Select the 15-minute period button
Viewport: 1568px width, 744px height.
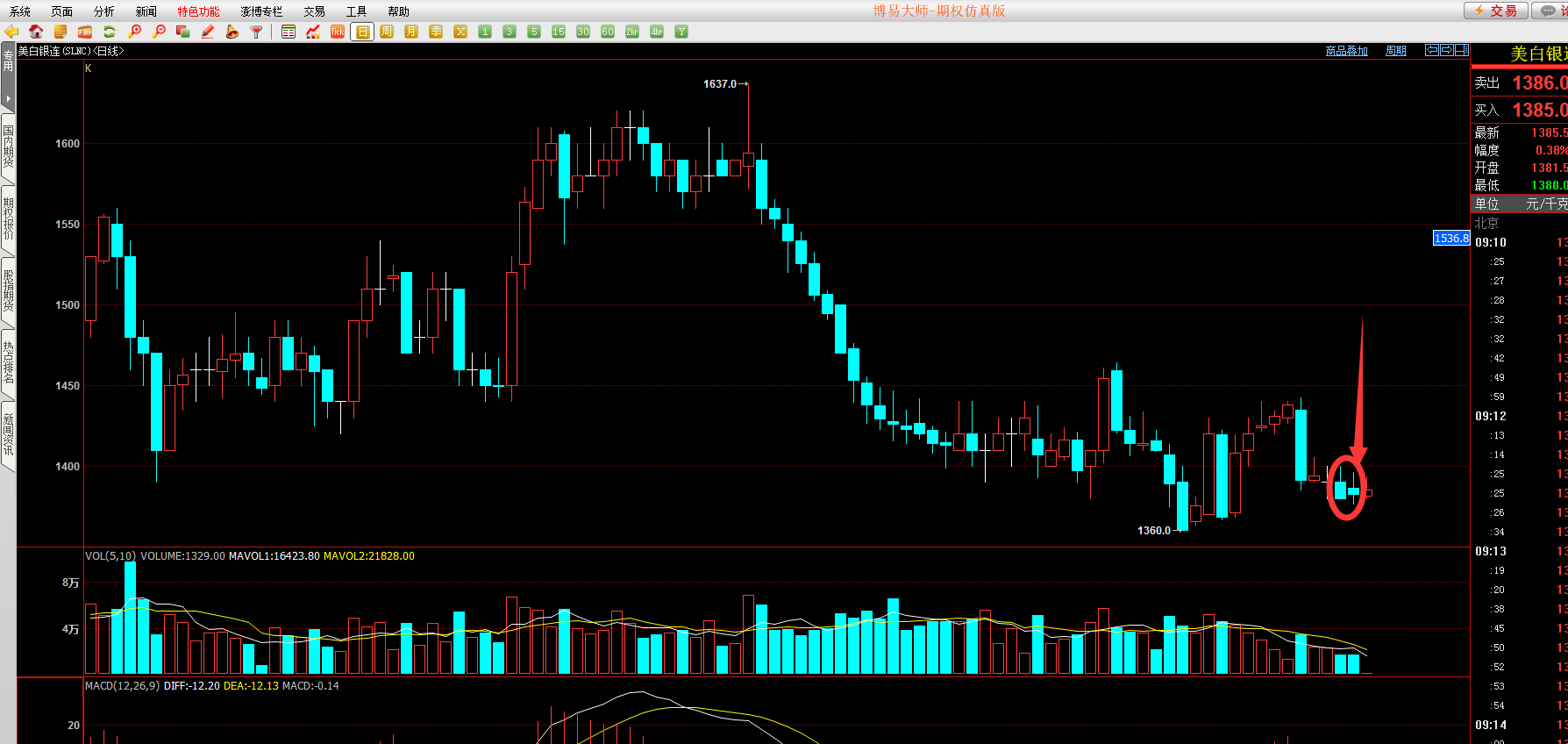click(x=559, y=32)
